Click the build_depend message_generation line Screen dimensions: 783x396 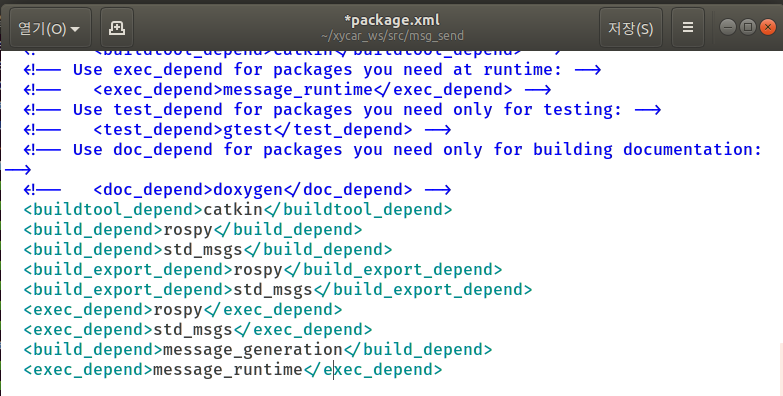pos(258,349)
